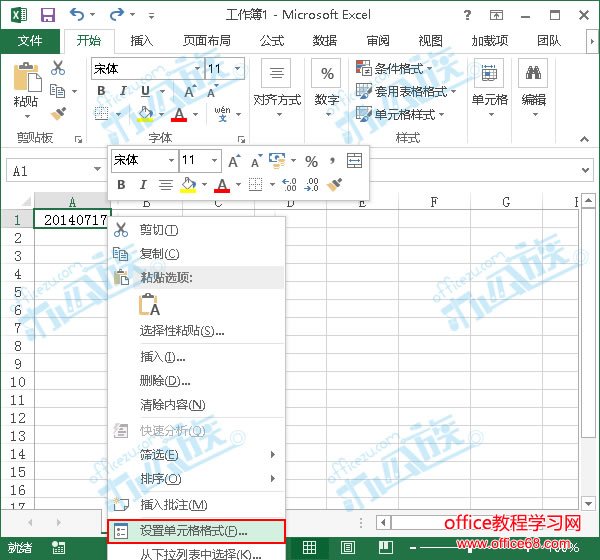Click the Cut scissors icon in ribbon
This screenshot has height=560, width=600.
58,68
